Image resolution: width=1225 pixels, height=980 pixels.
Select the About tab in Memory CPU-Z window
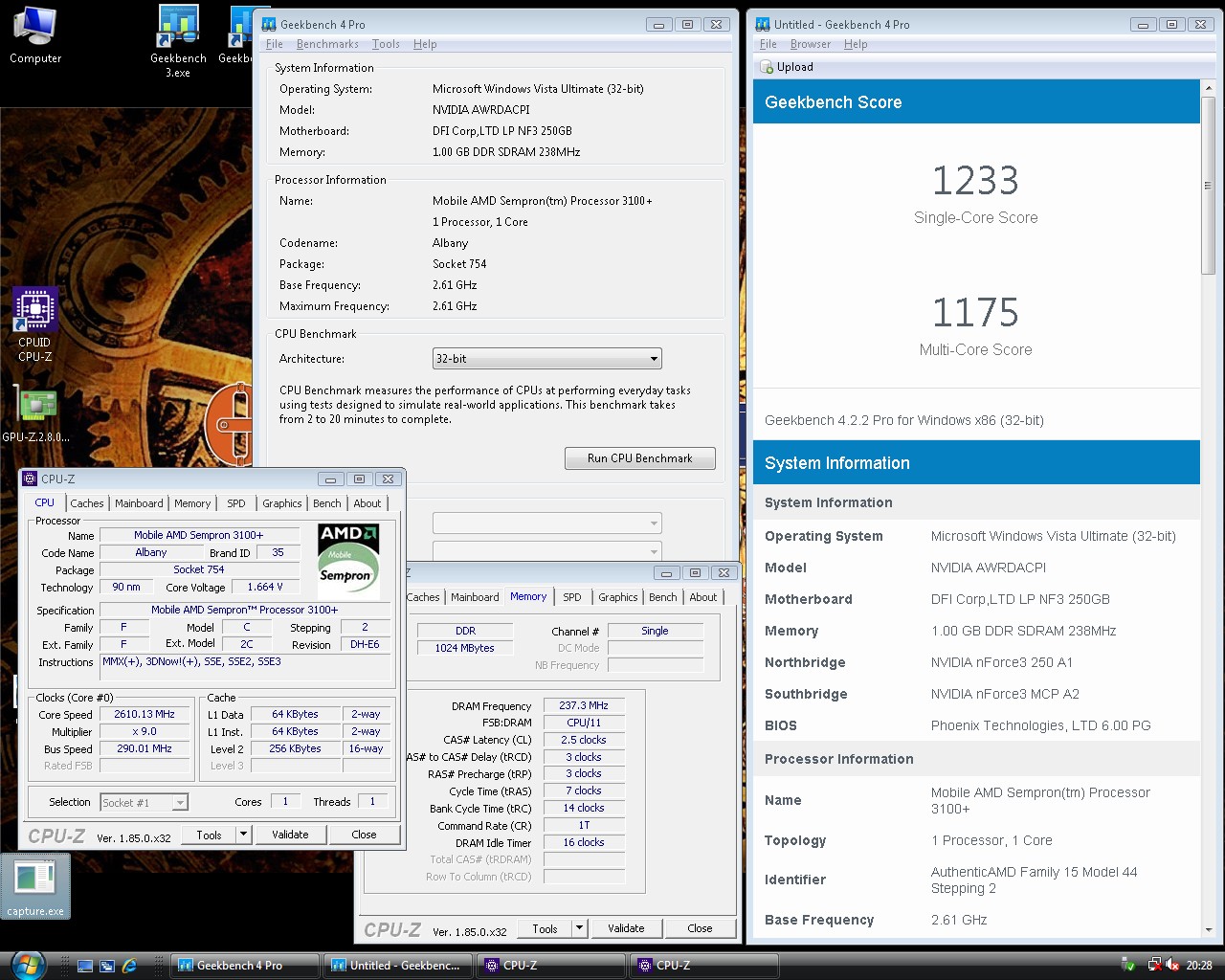(703, 597)
